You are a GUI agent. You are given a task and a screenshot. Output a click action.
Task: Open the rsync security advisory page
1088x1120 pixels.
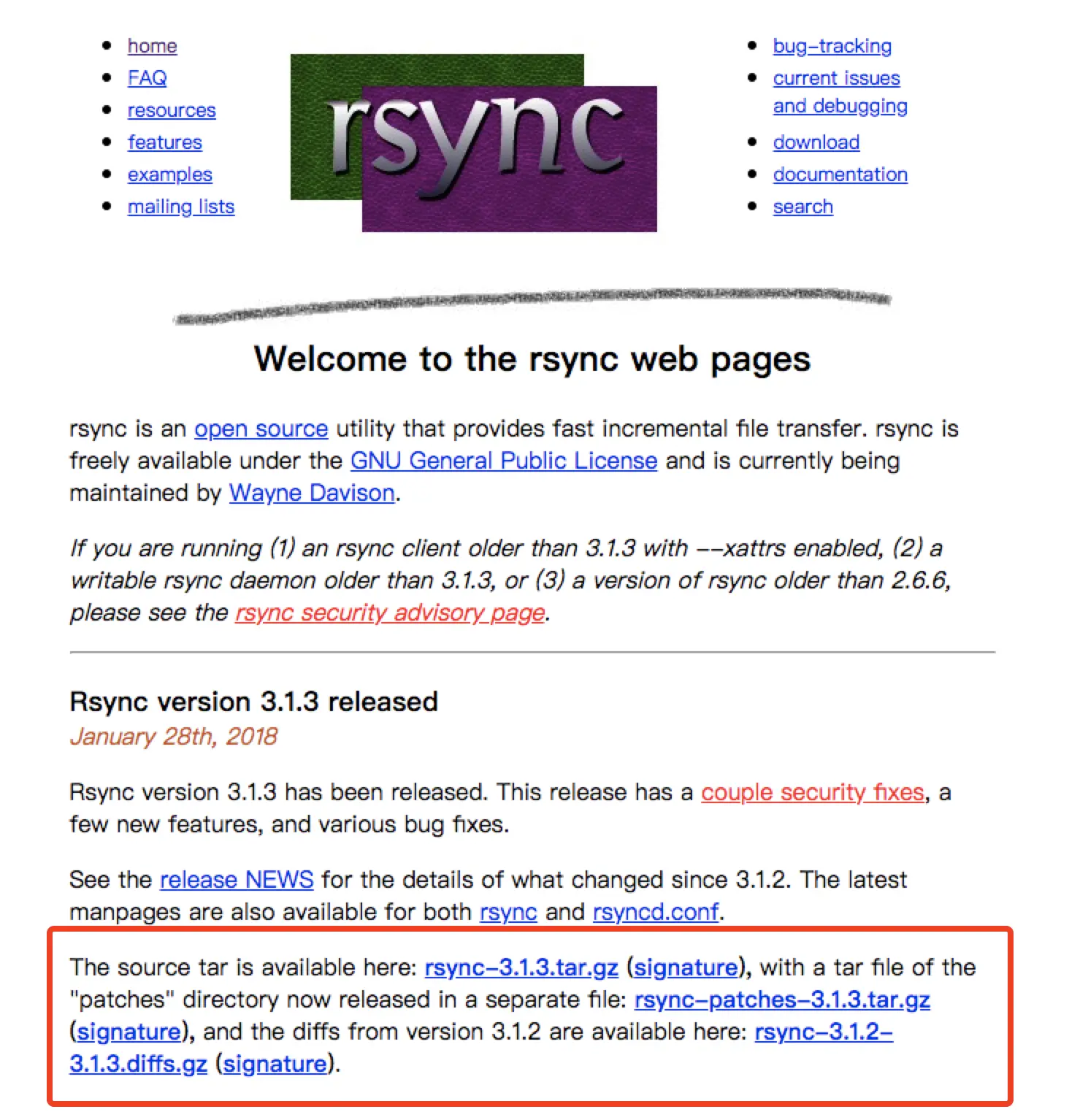click(390, 613)
